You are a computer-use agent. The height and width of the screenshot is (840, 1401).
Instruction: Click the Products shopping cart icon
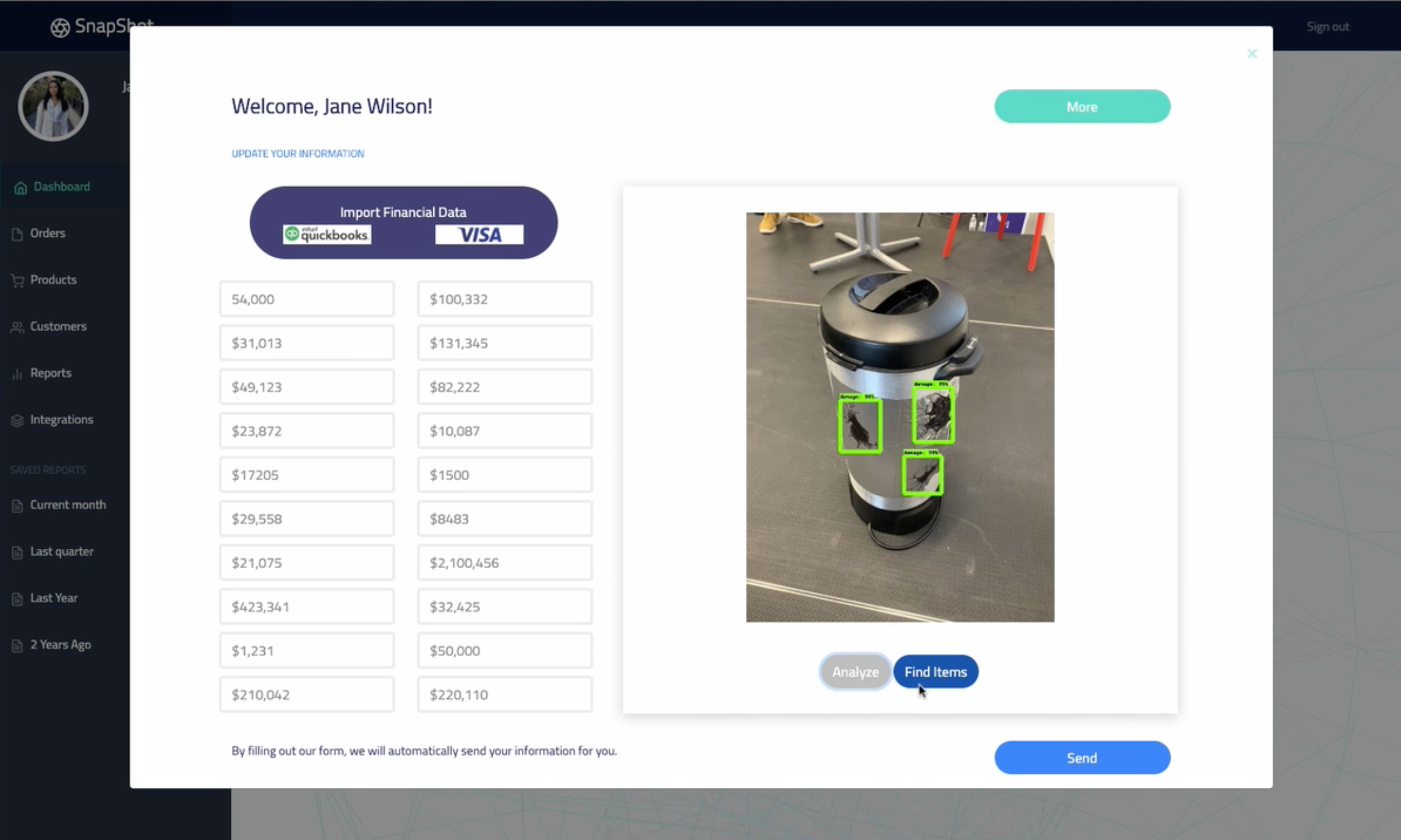click(x=18, y=280)
